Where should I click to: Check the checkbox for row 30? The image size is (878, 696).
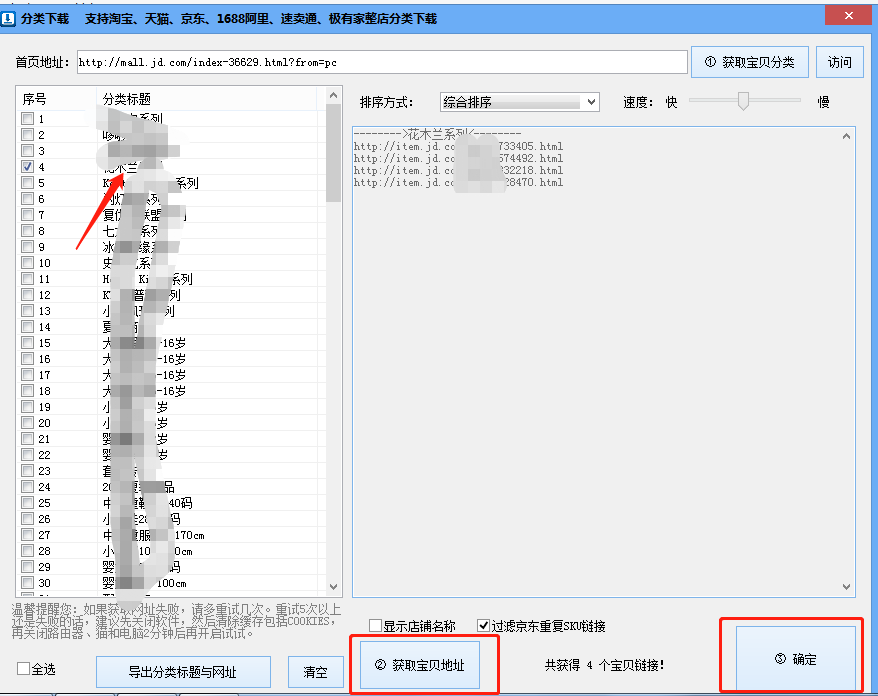click(27, 583)
